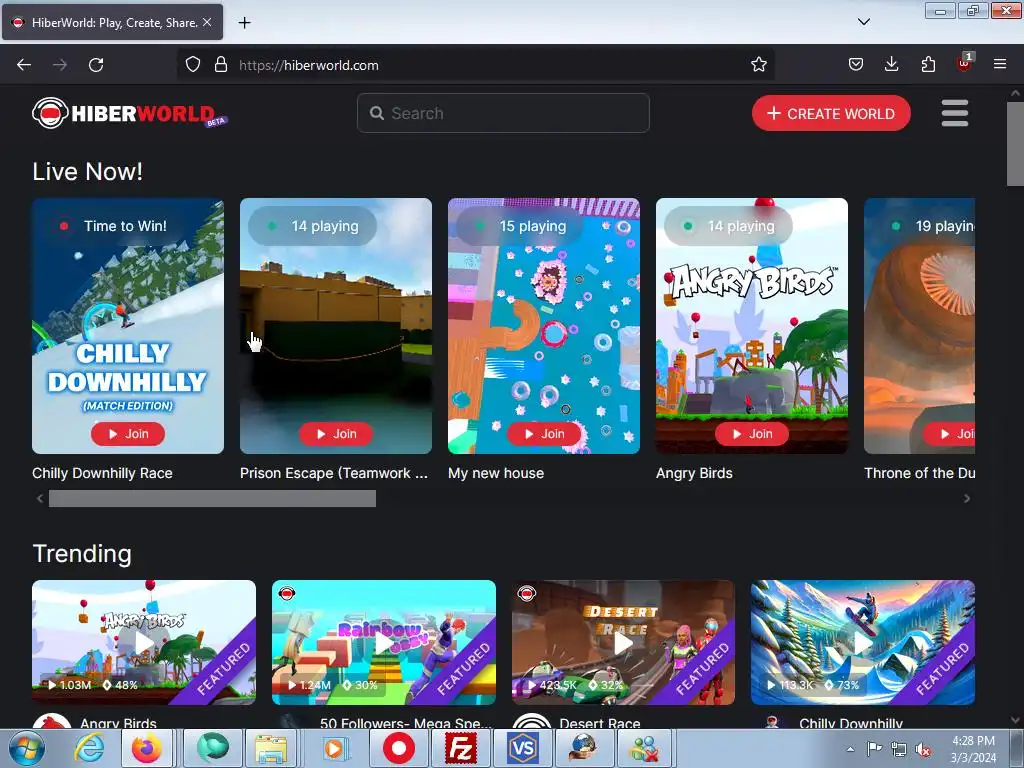Click the red record circle taskbar icon
The height and width of the screenshot is (768, 1024).
(x=398, y=748)
